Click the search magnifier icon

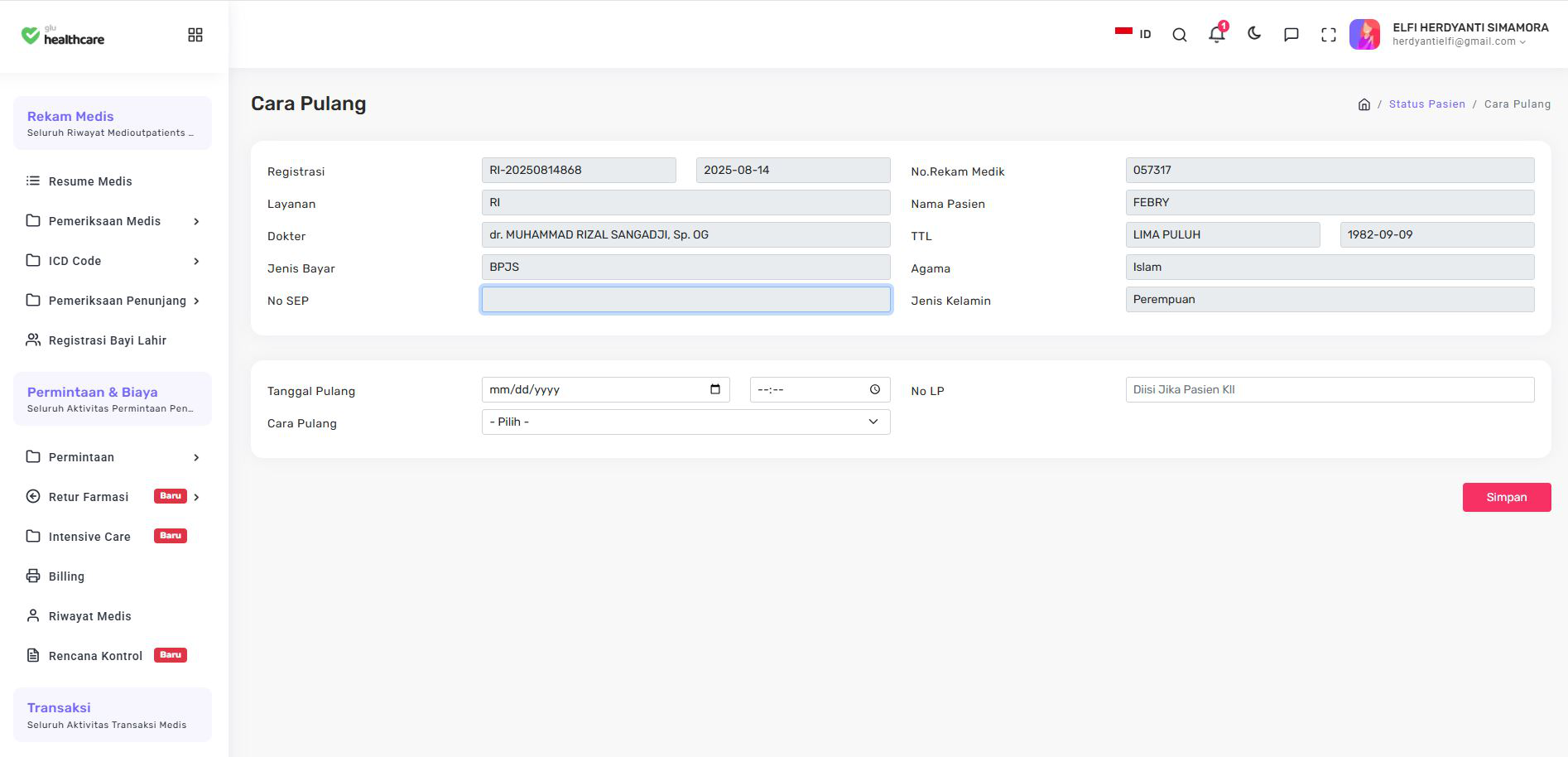[x=1180, y=35]
